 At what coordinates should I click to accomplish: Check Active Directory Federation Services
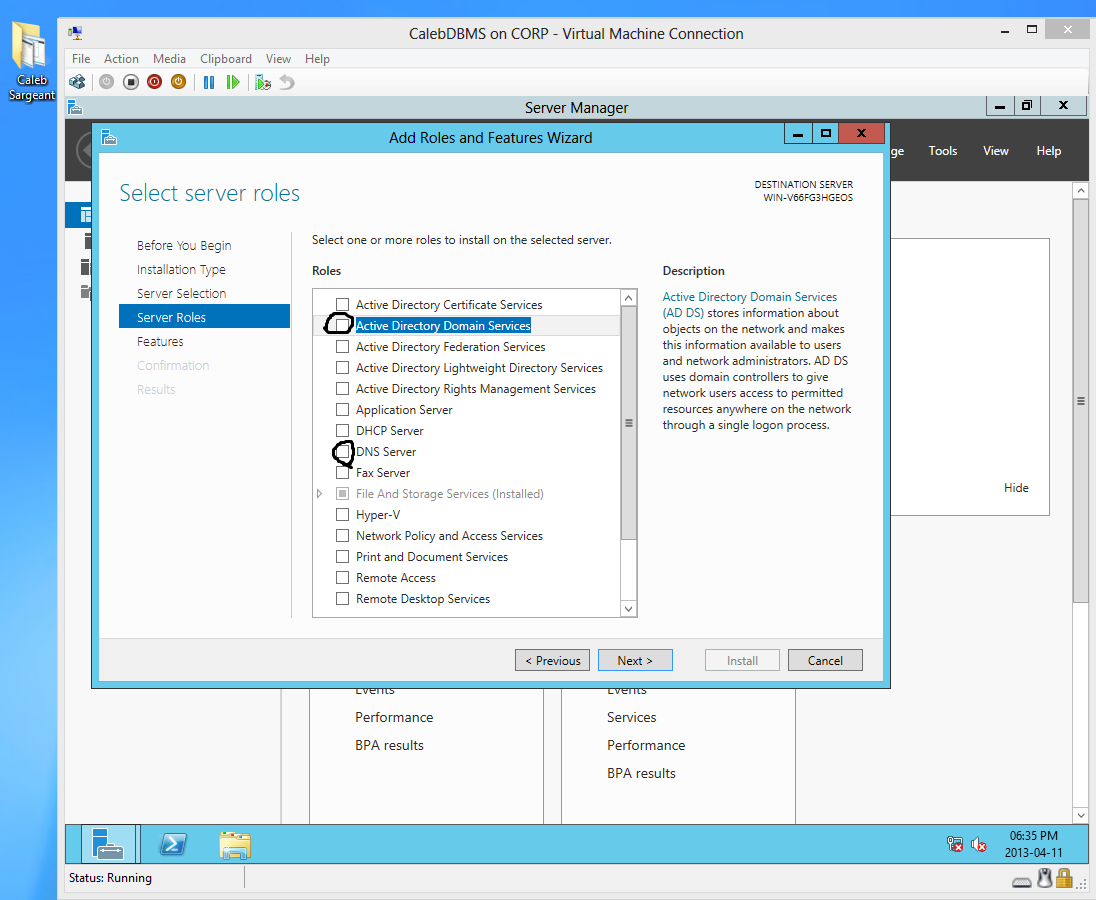click(x=342, y=347)
